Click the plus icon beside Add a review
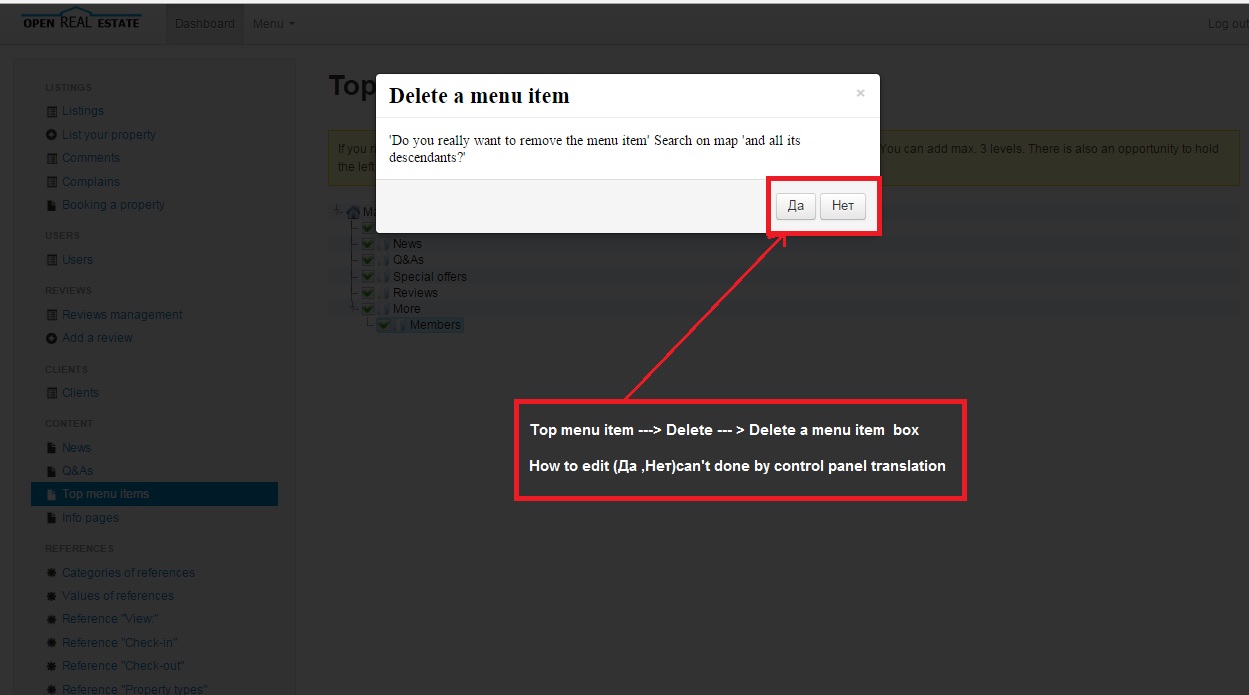Screen dimensions: 1249x695 tap(50, 337)
